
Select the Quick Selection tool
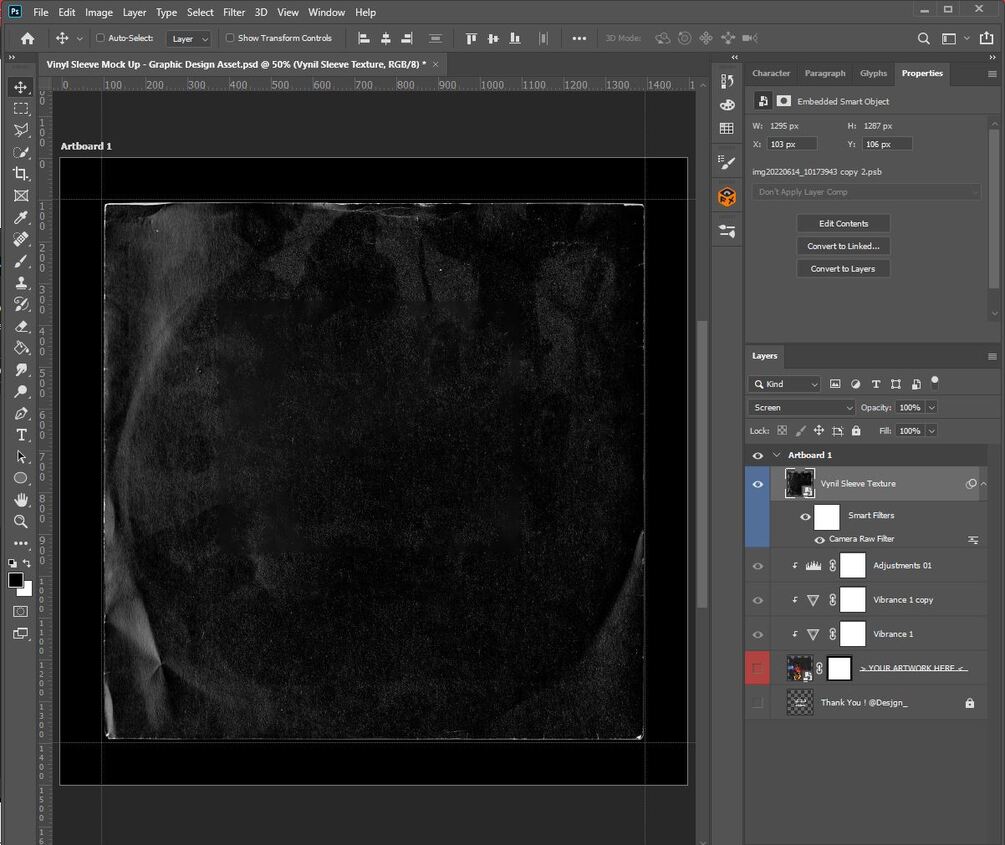coord(21,153)
